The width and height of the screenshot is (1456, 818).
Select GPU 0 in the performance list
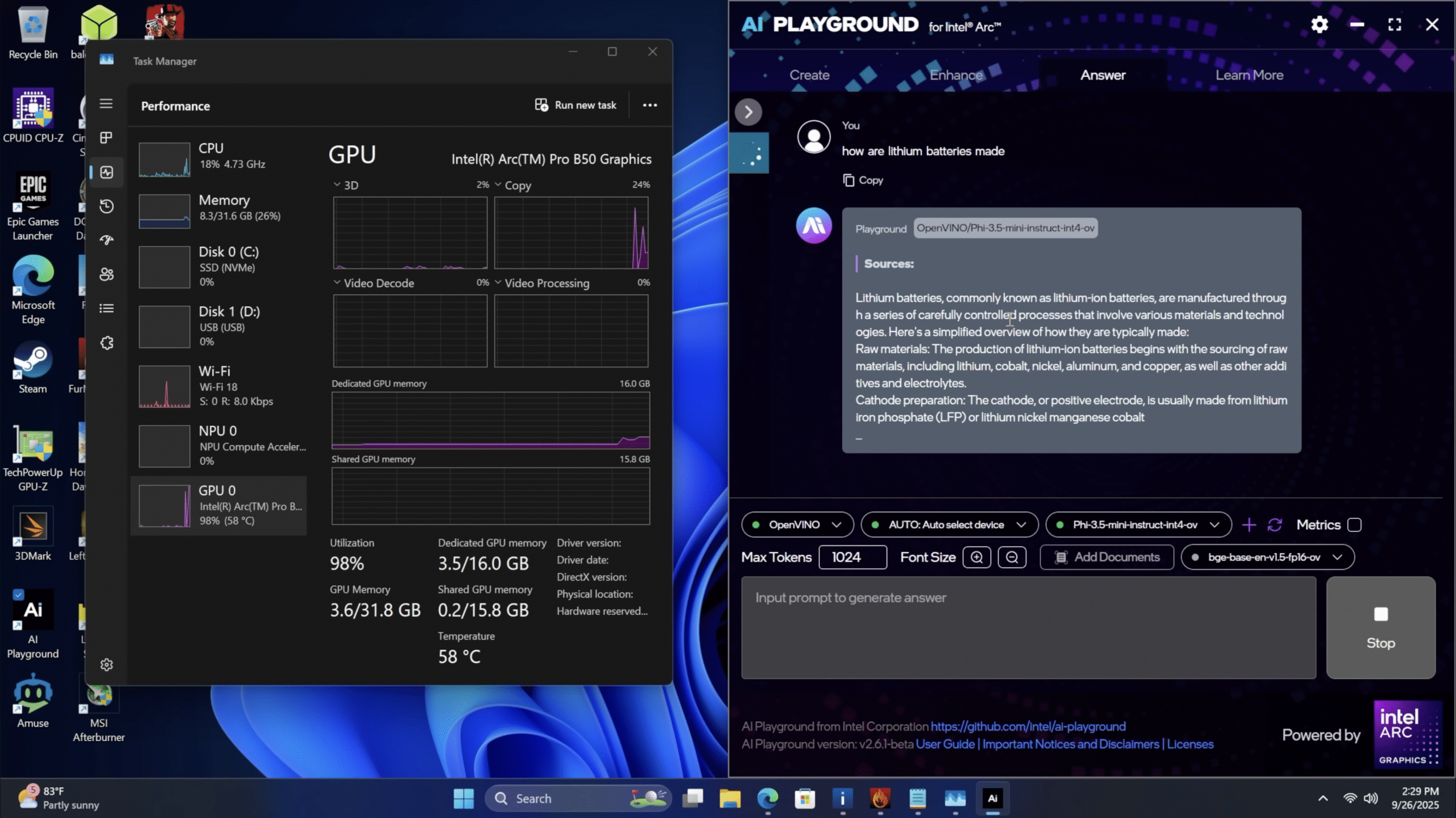pos(218,505)
